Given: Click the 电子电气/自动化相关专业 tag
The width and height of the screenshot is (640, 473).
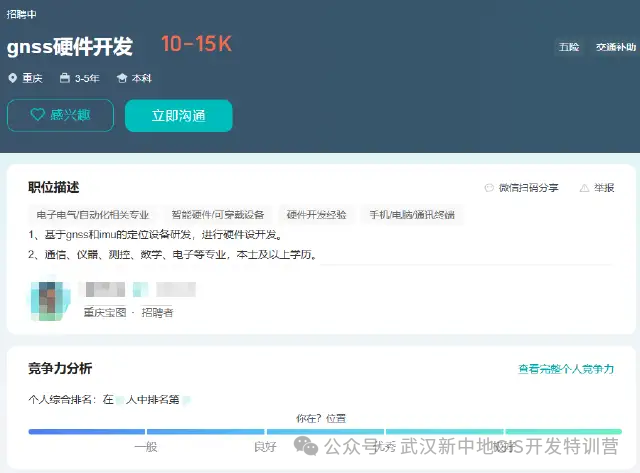Looking at the screenshot, I should [93, 215].
